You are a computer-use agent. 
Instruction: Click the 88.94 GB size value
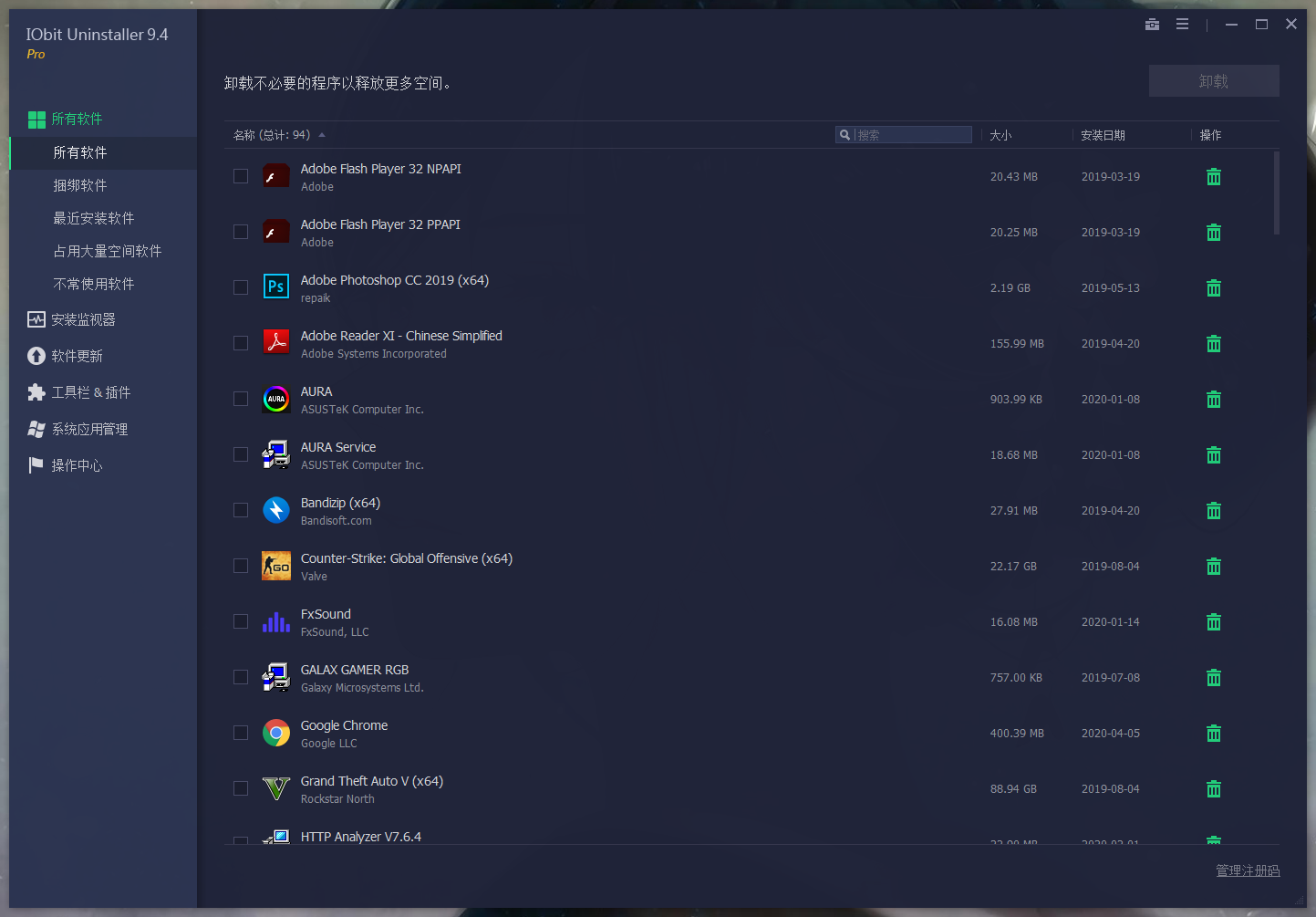pos(1013,789)
